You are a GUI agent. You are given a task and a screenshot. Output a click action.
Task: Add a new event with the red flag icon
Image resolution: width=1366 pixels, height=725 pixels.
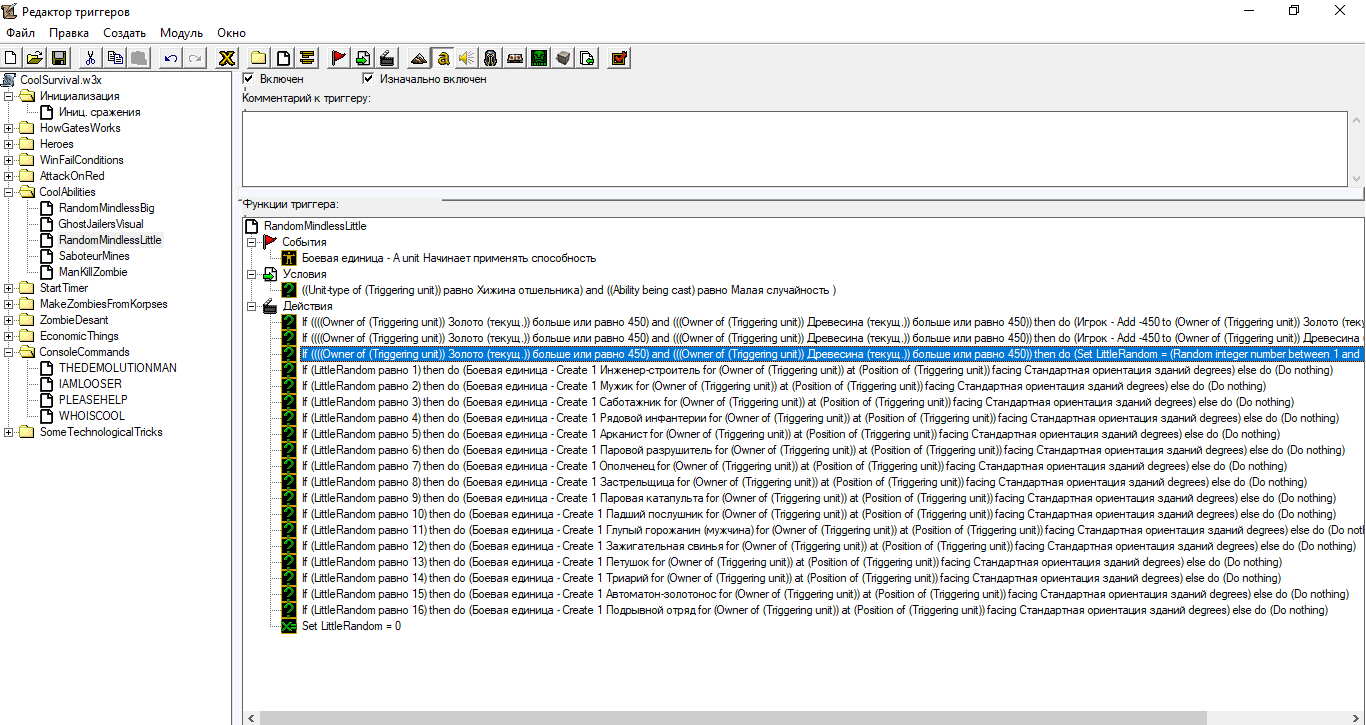338,58
